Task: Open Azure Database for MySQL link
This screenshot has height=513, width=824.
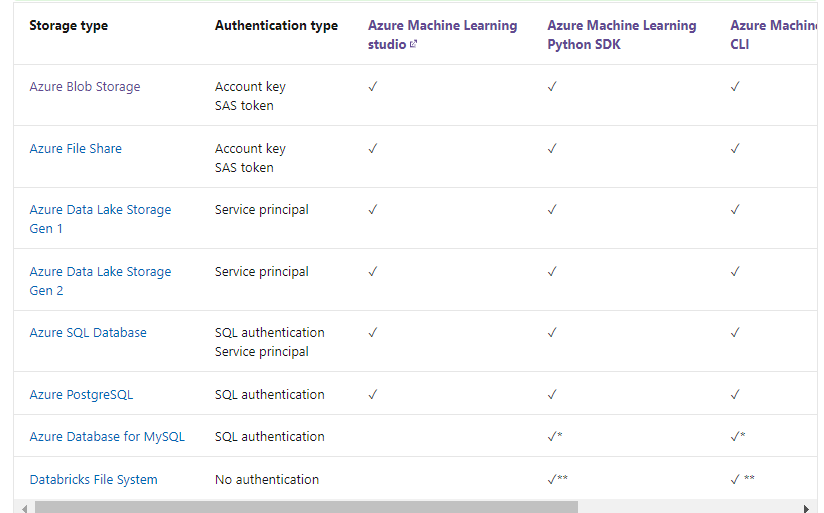Action: pos(107,437)
